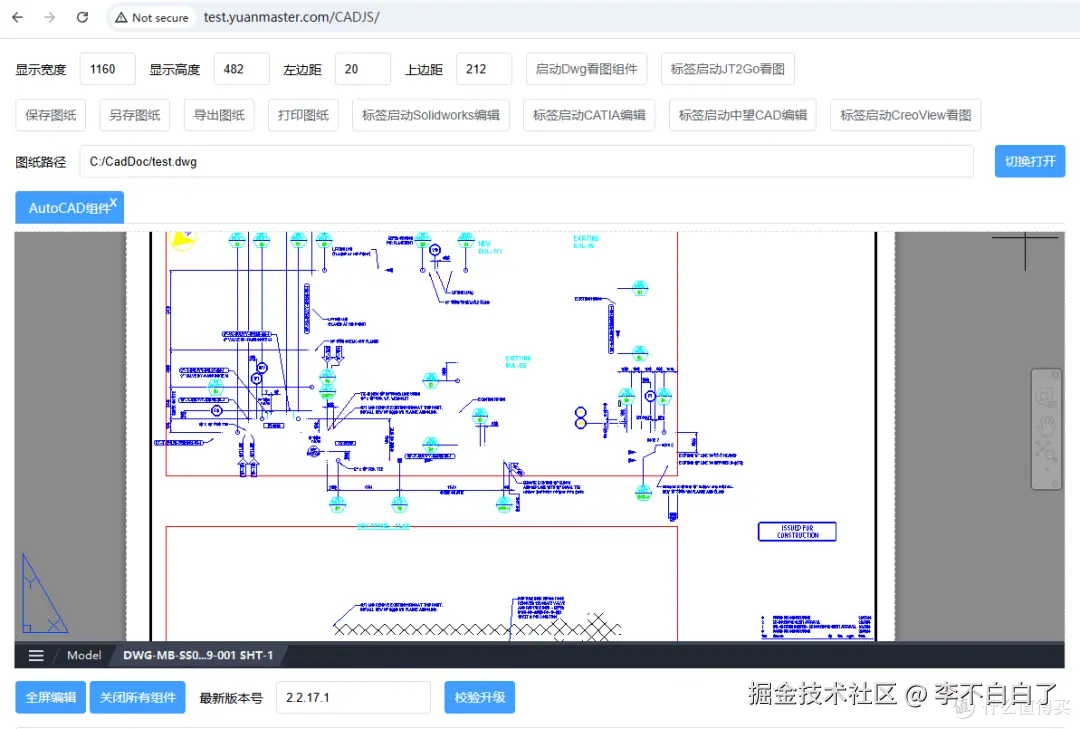Viewport: 1080px width, 729px height.
Task: Run the 校验升级 upgrade check
Action: [479, 697]
